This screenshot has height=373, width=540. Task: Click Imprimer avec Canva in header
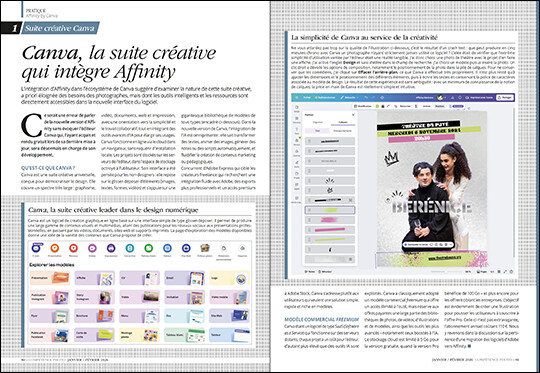(x=480, y=97)
